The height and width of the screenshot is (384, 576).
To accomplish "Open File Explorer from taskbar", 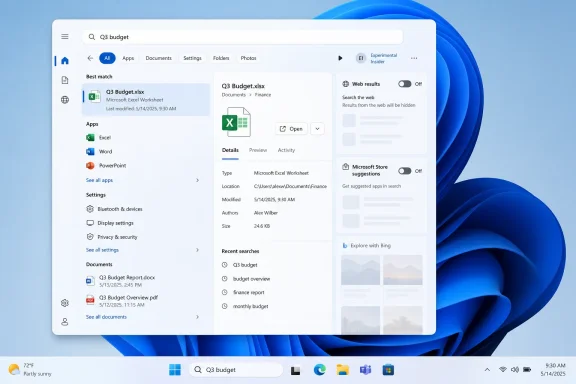I will pyautogui.click(x=342, y=370).
